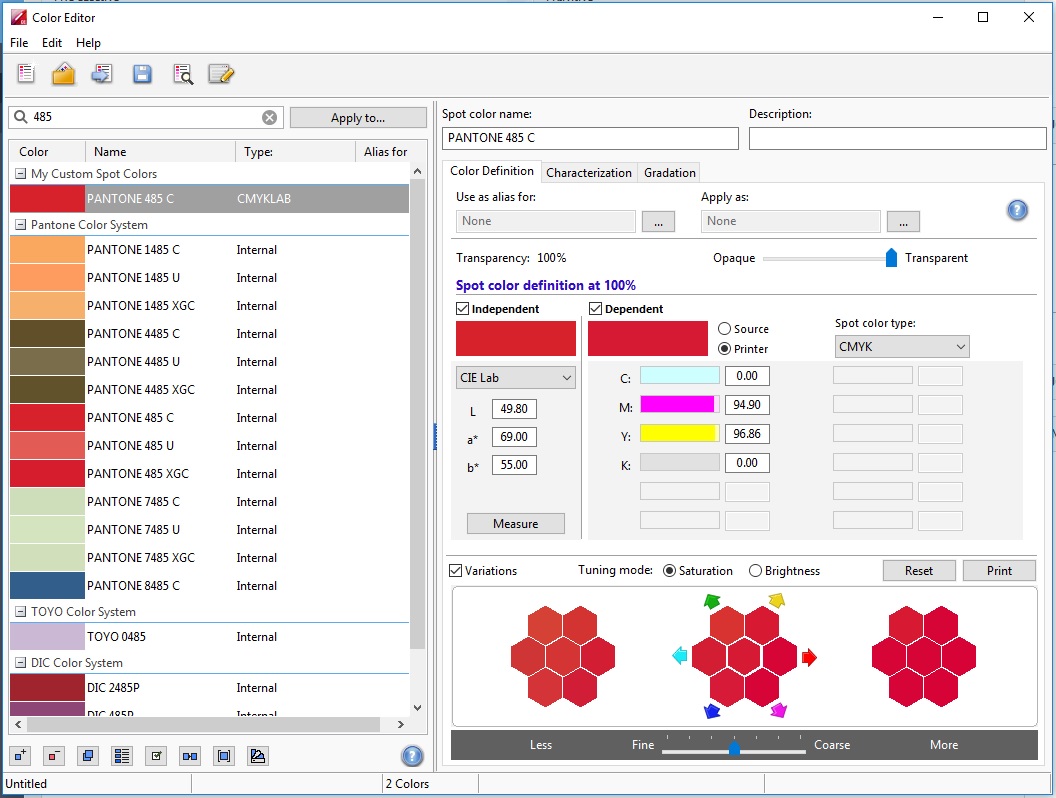Image resolution: width=1056 pixels, height=798 pixels.
Task: Open the Edit menu
Action: click(x=52, y=42)
